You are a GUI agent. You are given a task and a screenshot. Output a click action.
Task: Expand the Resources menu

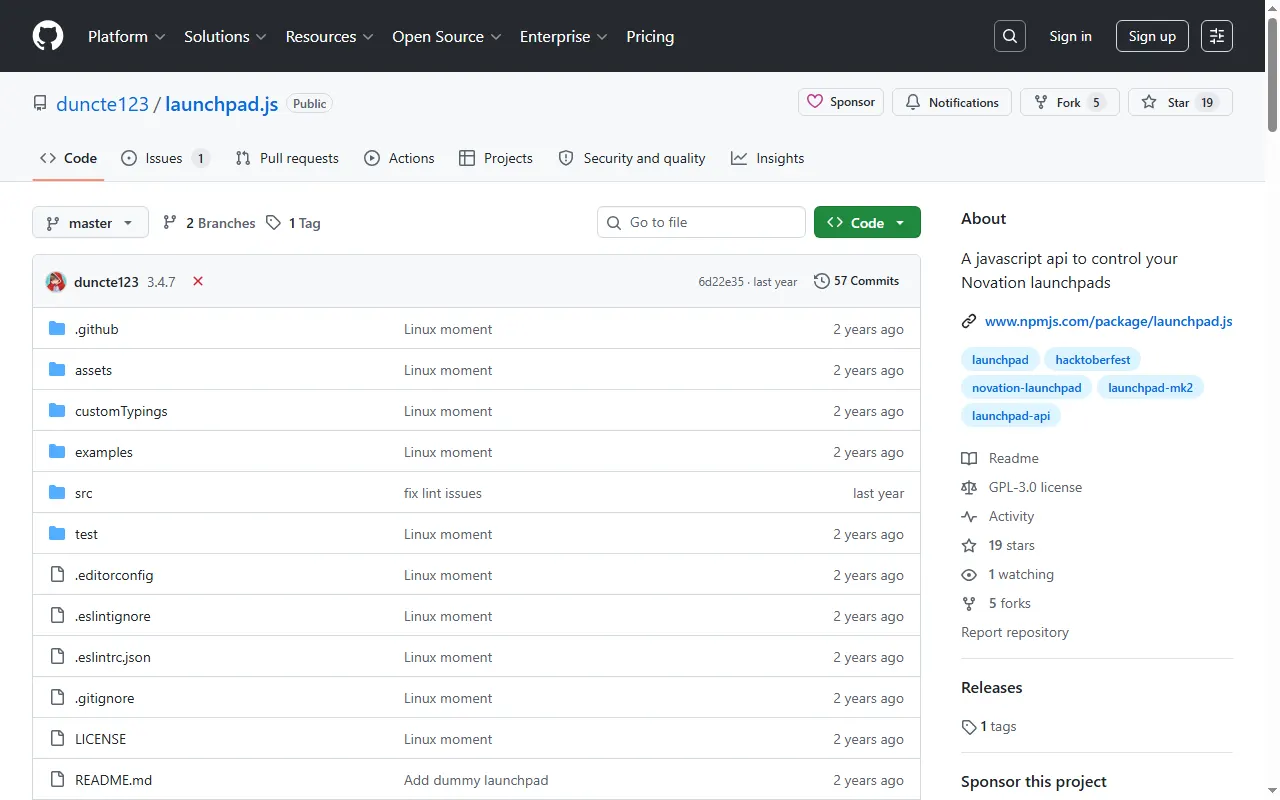click(x=329, y=36)
